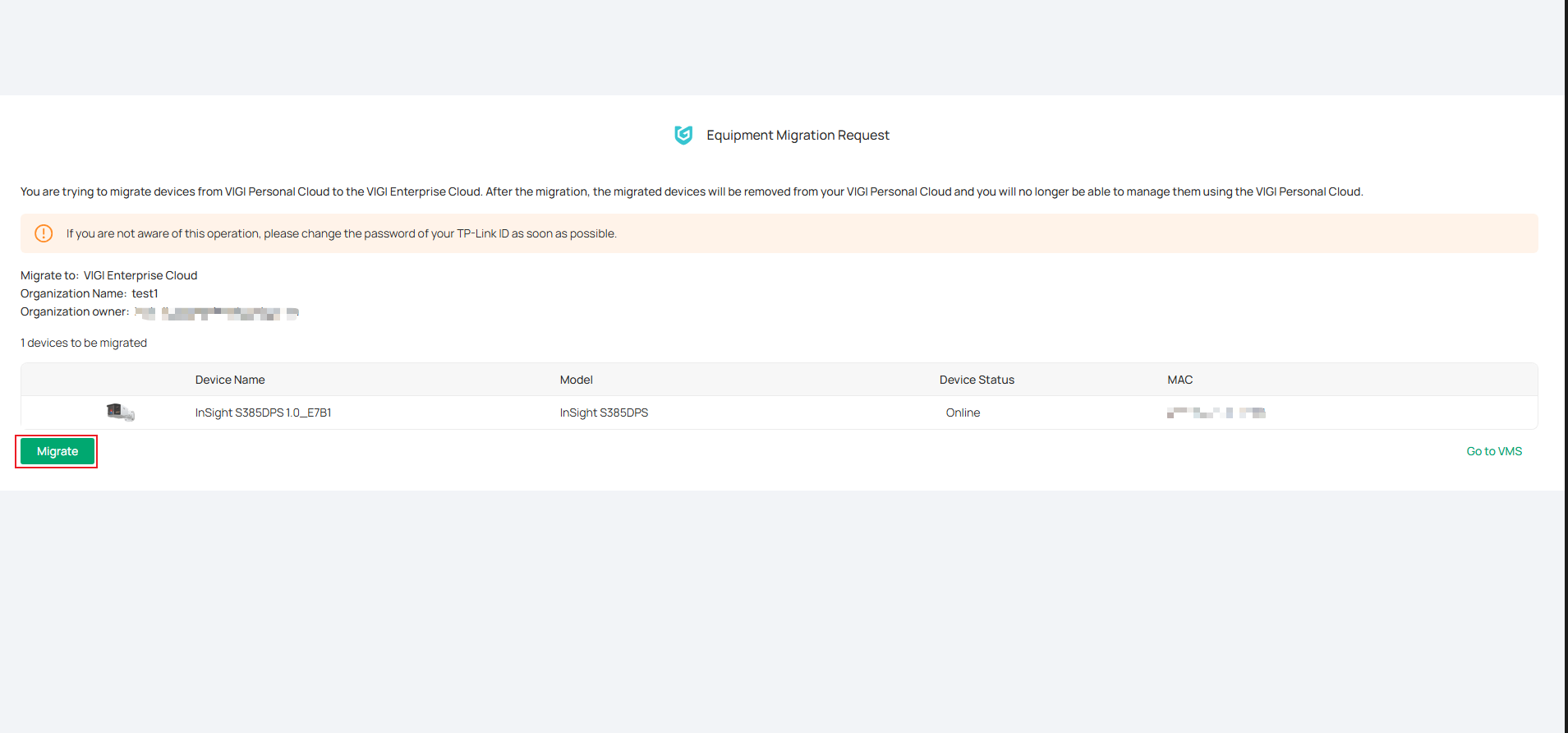Click the MAC column header
Screen dimensions: 1568x733
click(1180, 380)
